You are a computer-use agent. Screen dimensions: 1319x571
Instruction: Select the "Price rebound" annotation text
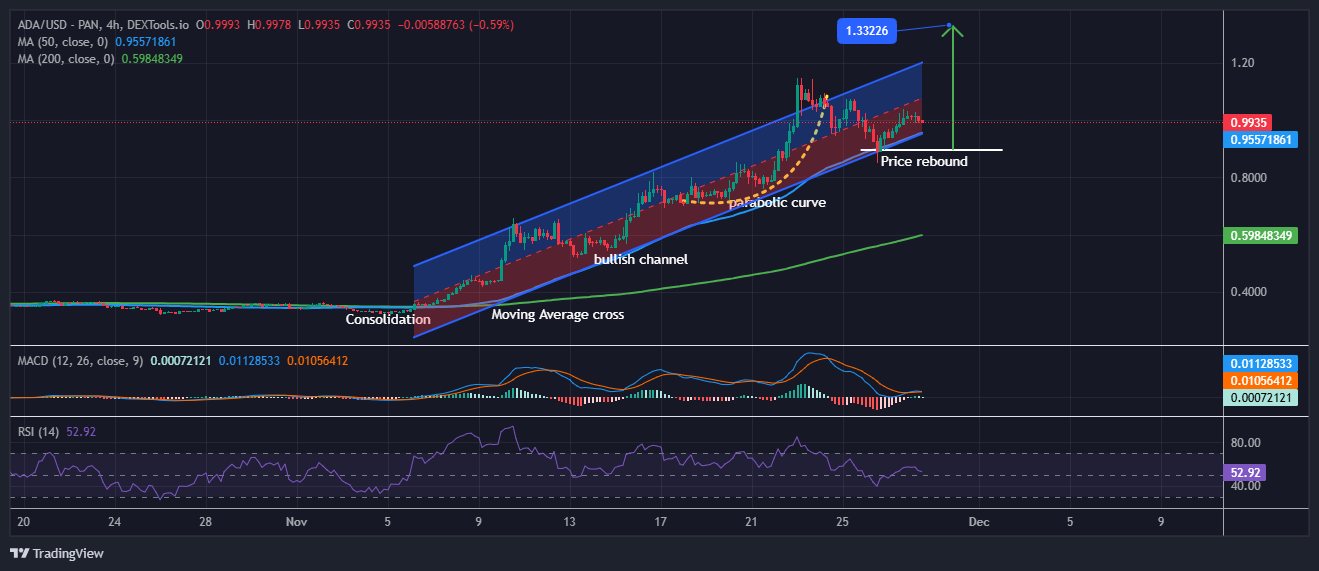click(924, 161)
